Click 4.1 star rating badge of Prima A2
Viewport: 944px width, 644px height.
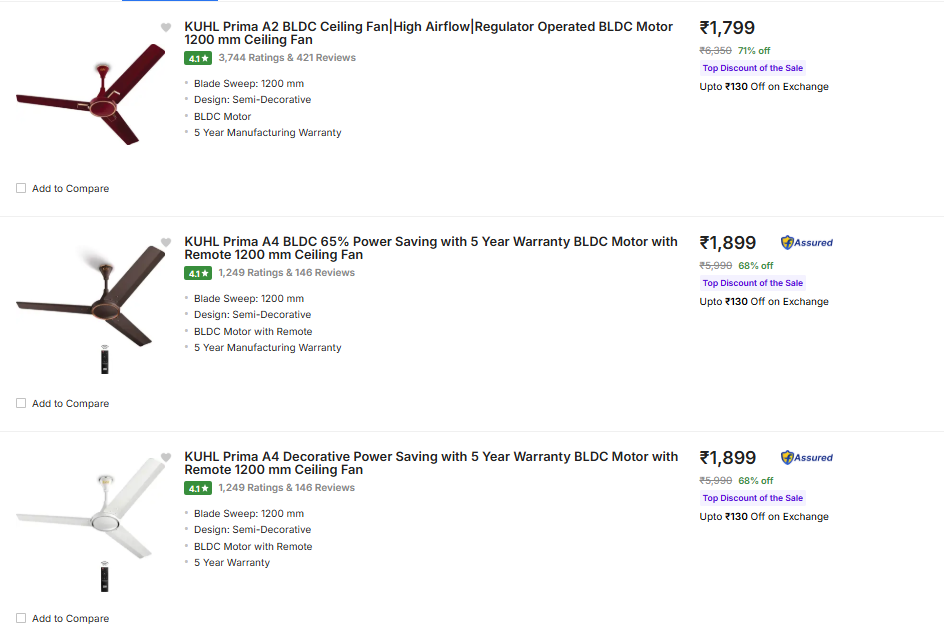[x=198, y=58]
